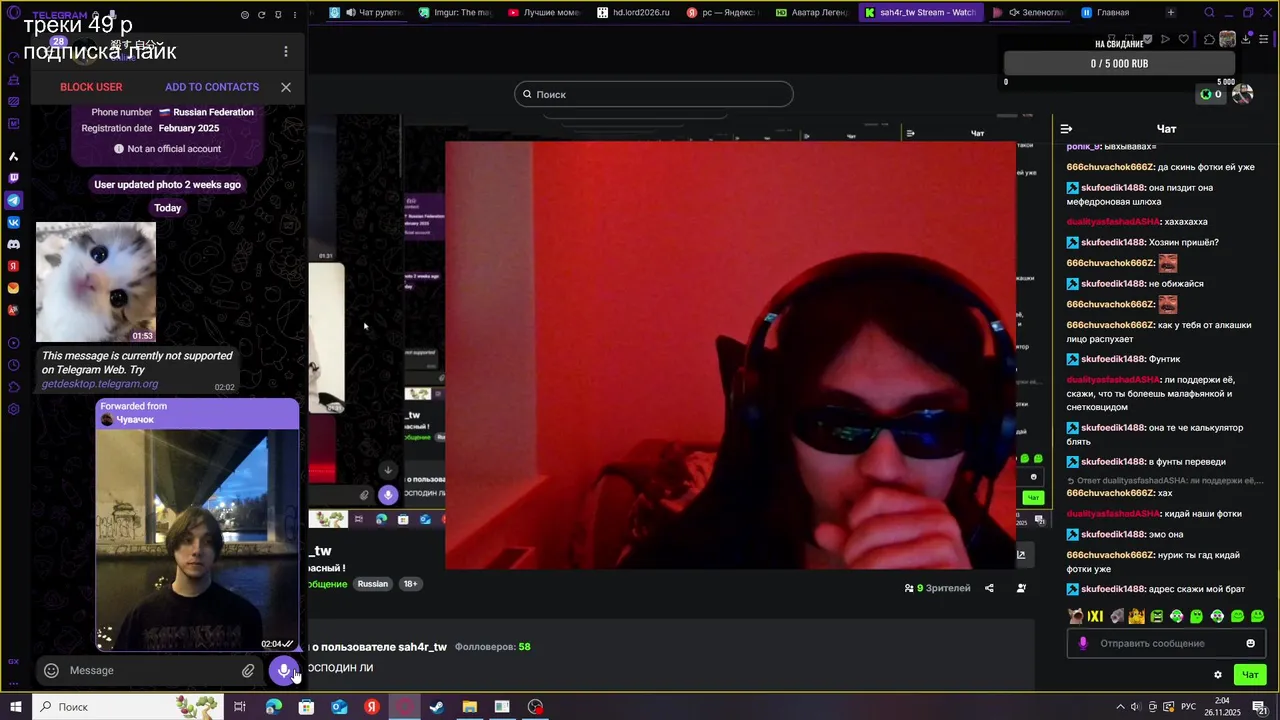Open getdesktop.telegram.org link
This screenshot has width=1280, height=720.
coord(100,384)
